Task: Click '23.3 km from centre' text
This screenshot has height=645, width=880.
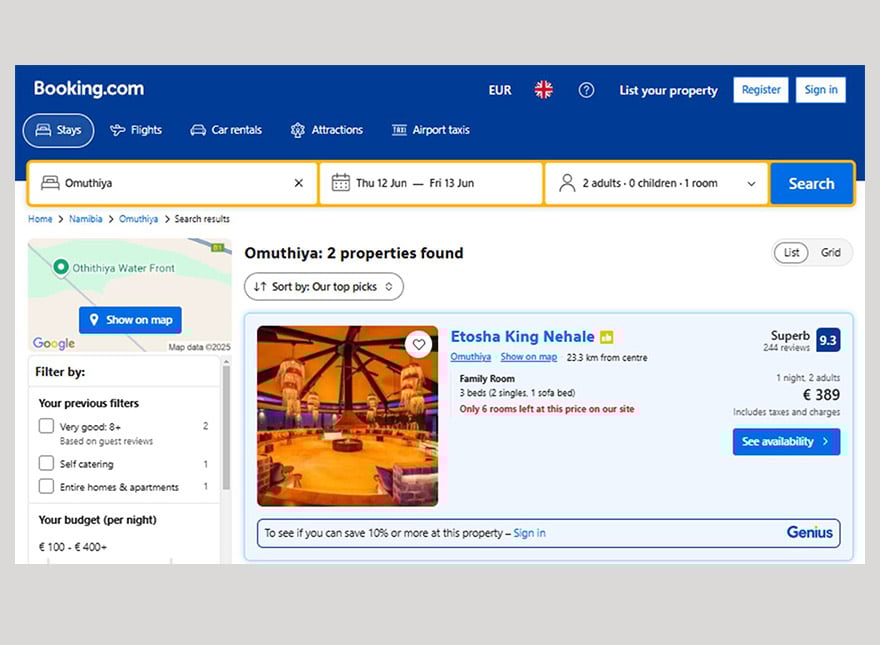Action: pyautogui.click(x=607, y=358)
